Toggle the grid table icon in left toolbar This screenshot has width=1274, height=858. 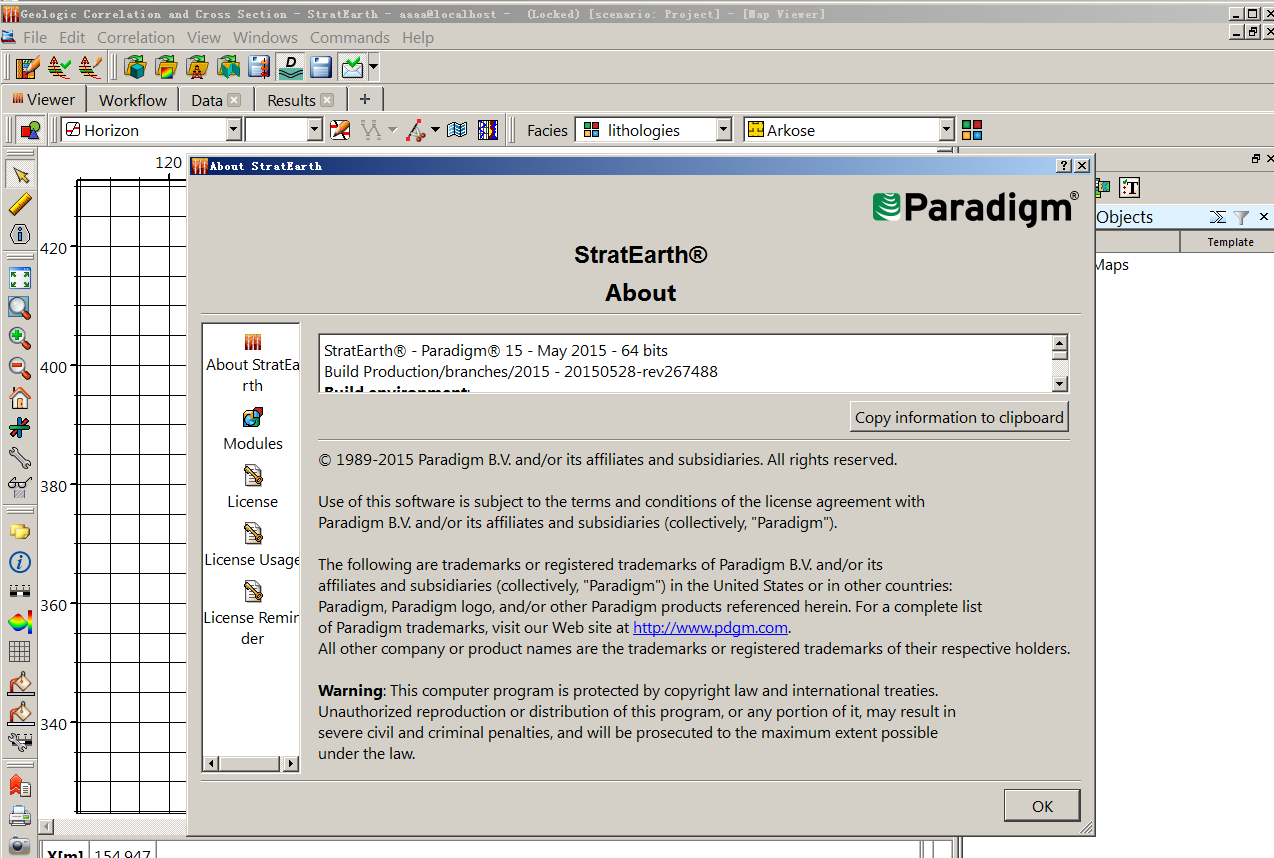(x=20, y=652)
